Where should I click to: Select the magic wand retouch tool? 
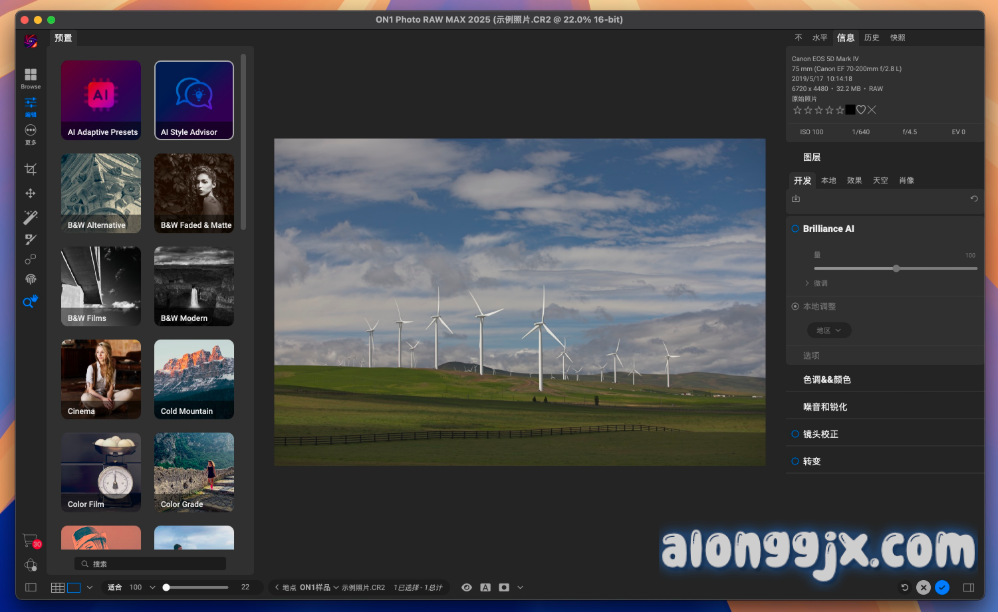[x=31, y=217]
